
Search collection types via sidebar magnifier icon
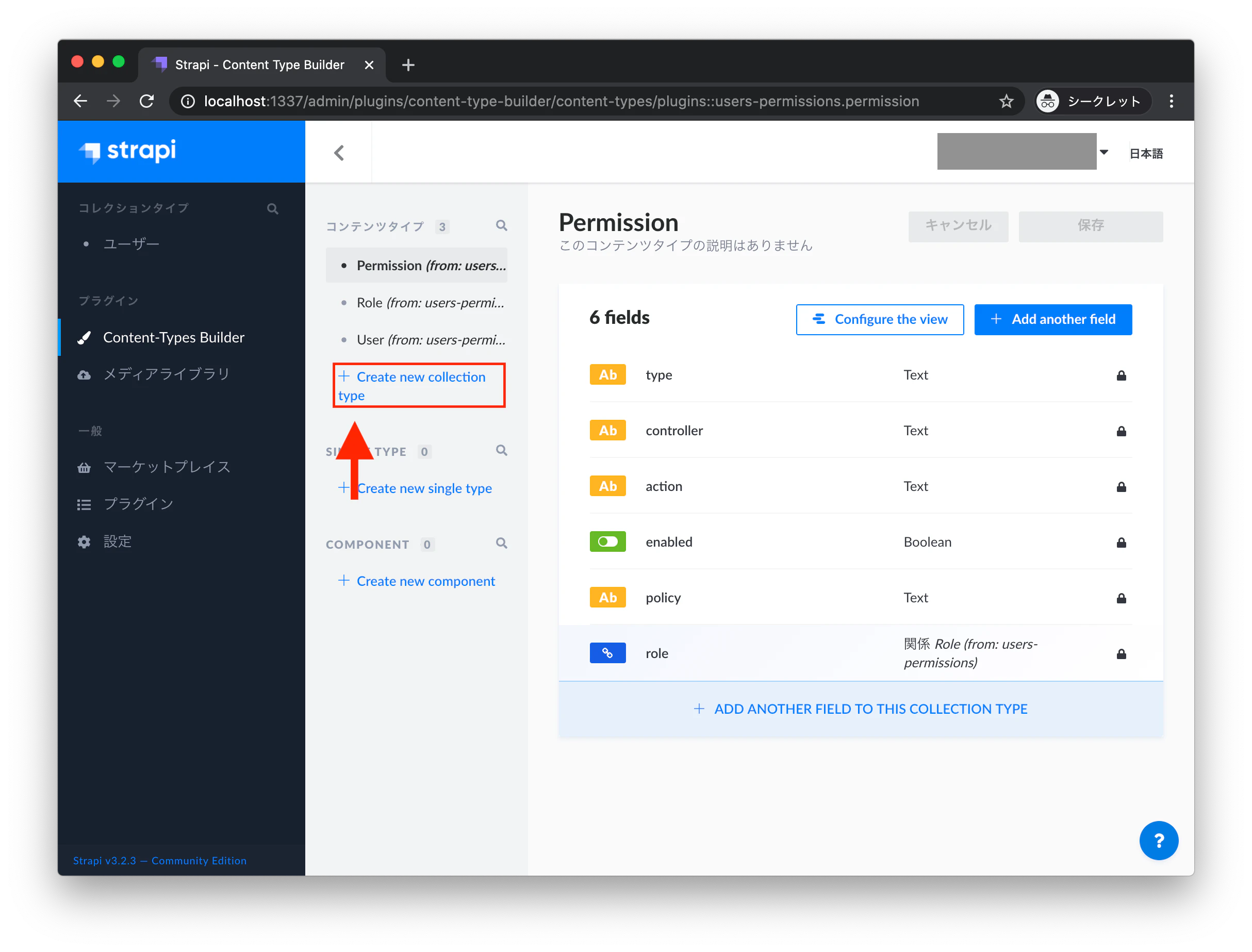pos(272,209)
